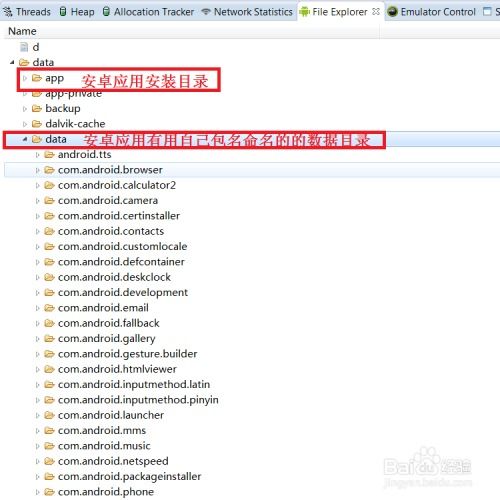Screen dimensions: 500x500
Task: Select the com.android.launcher folder
Action: coord(111,415)
